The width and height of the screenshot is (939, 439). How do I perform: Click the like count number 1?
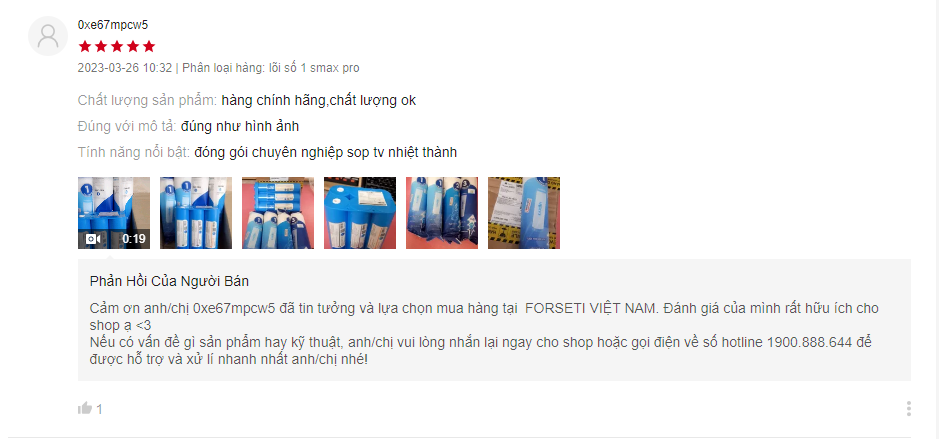(99, 409)
